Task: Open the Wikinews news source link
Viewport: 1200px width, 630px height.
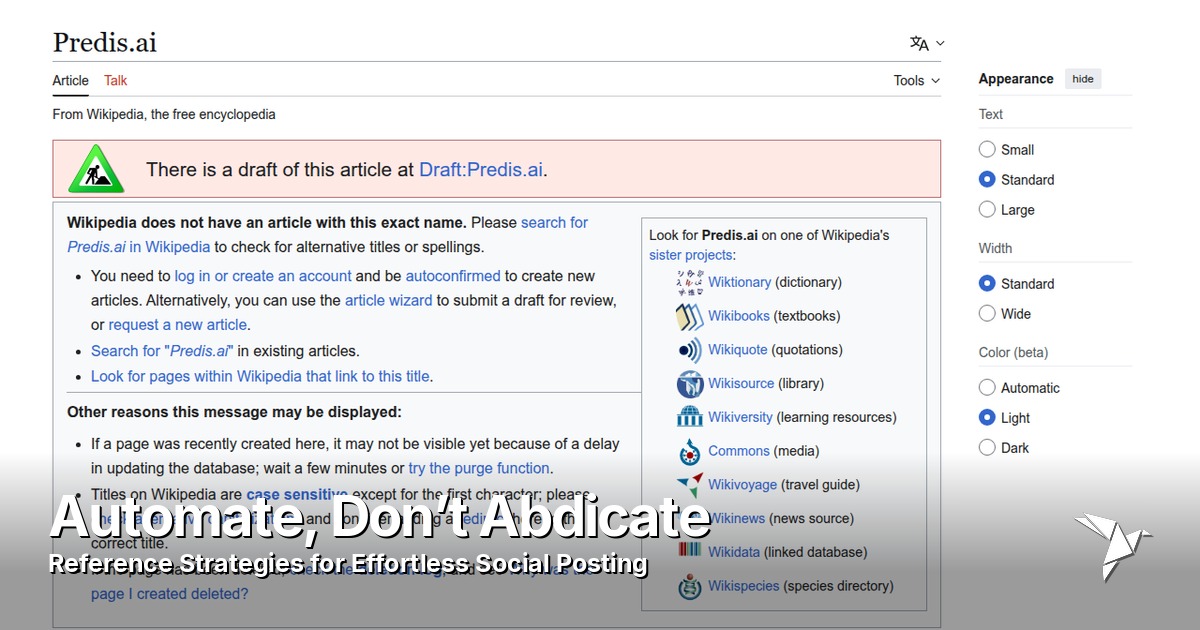Action: coord(737,518)
